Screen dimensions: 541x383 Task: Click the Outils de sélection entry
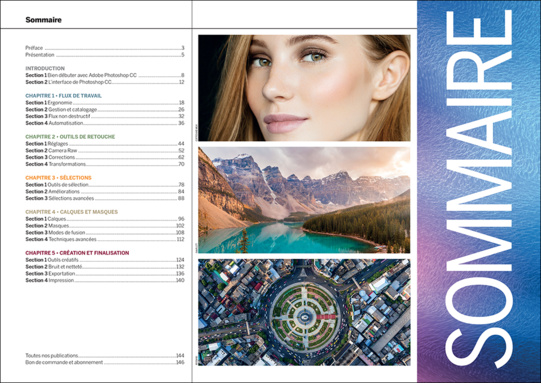tap(105, 185)
